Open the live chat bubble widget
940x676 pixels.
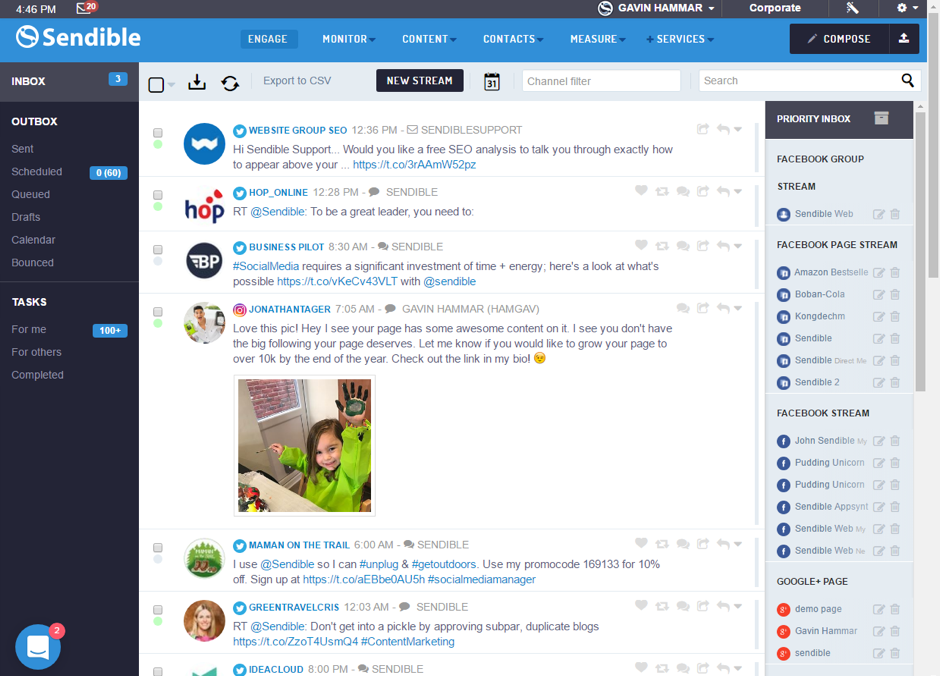pyautogui.click(x=38, y=647)
